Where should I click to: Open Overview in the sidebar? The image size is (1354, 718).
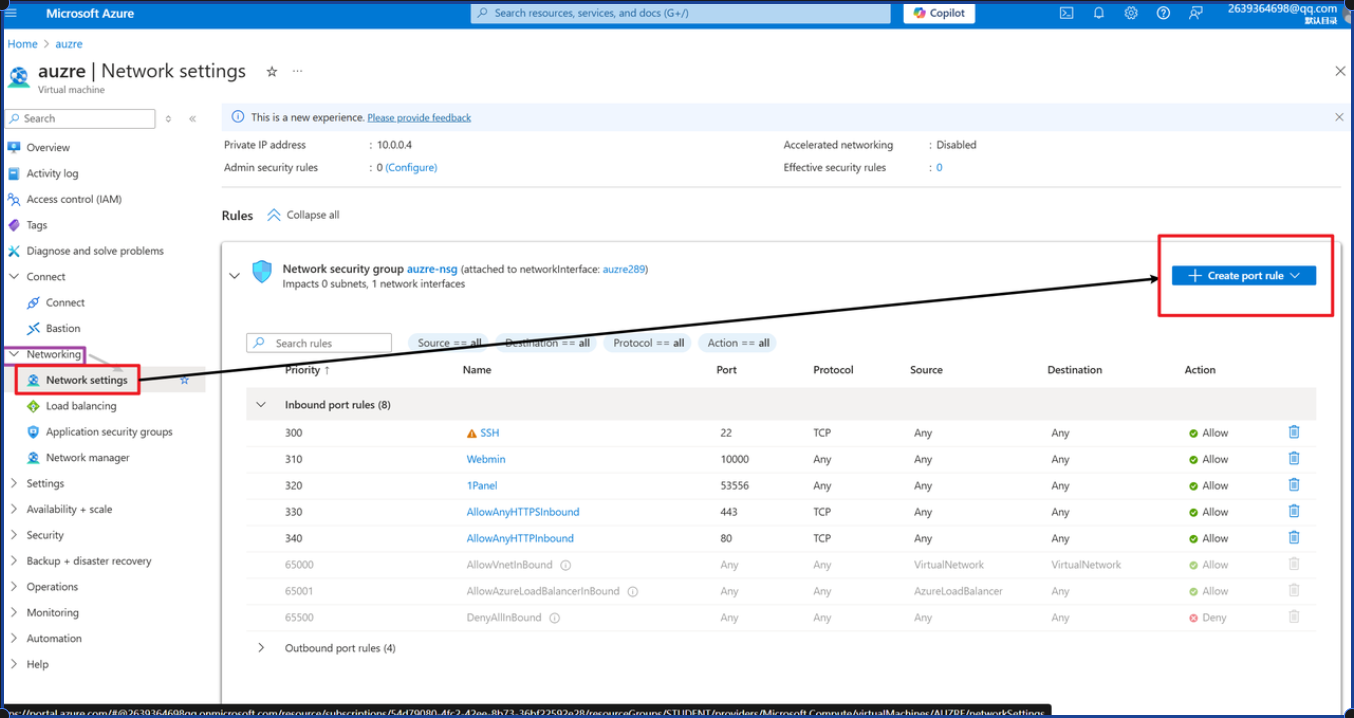coord(48,147)
